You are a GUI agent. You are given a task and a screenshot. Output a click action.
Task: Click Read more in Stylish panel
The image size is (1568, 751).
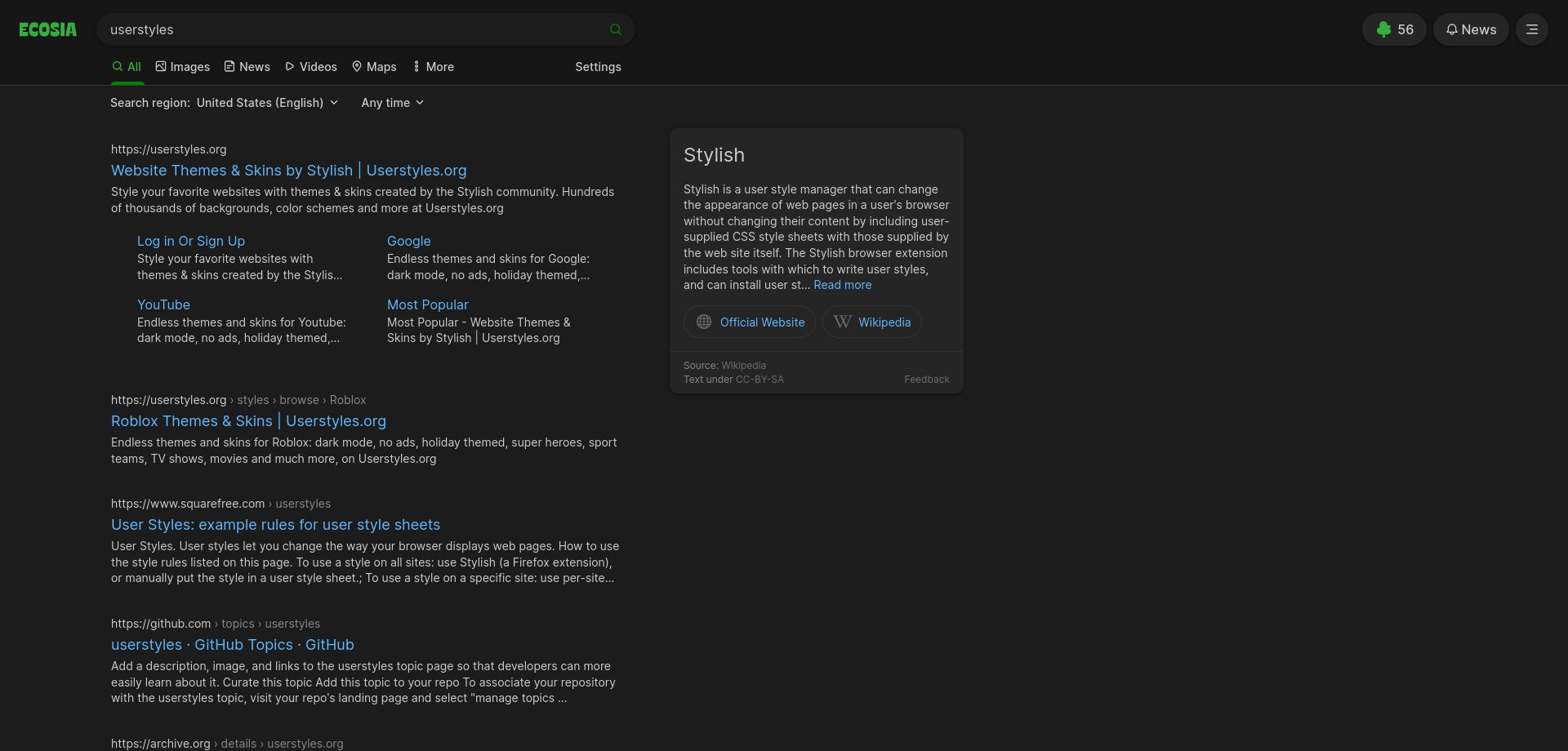pyautogui.click(x=843, y=285)
